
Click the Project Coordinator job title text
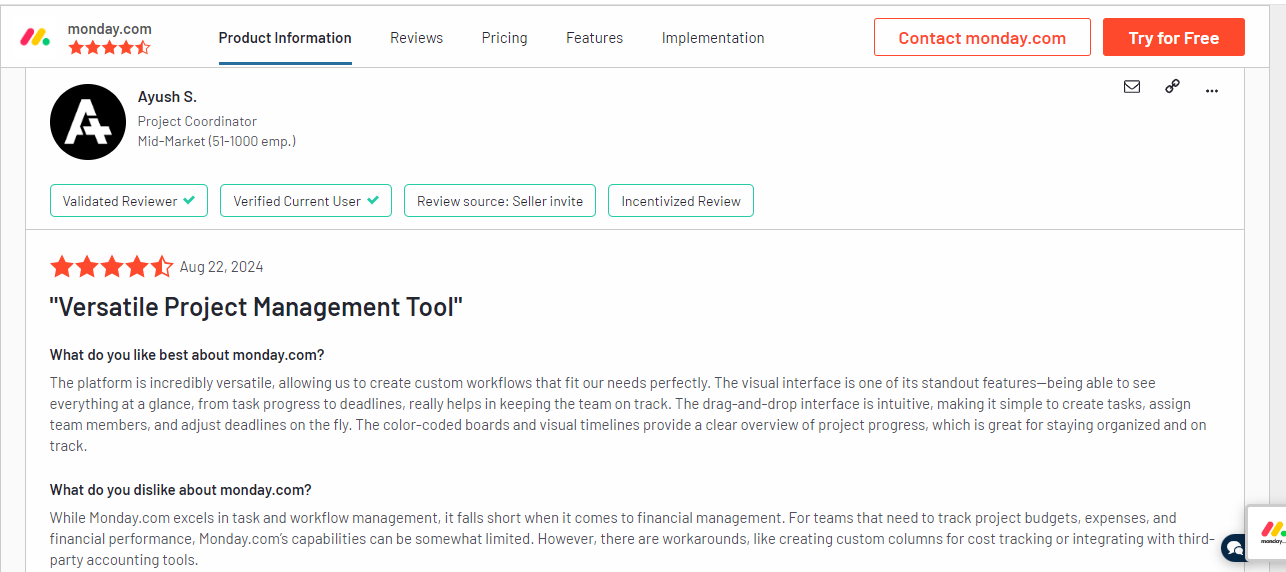pos(197,121)
